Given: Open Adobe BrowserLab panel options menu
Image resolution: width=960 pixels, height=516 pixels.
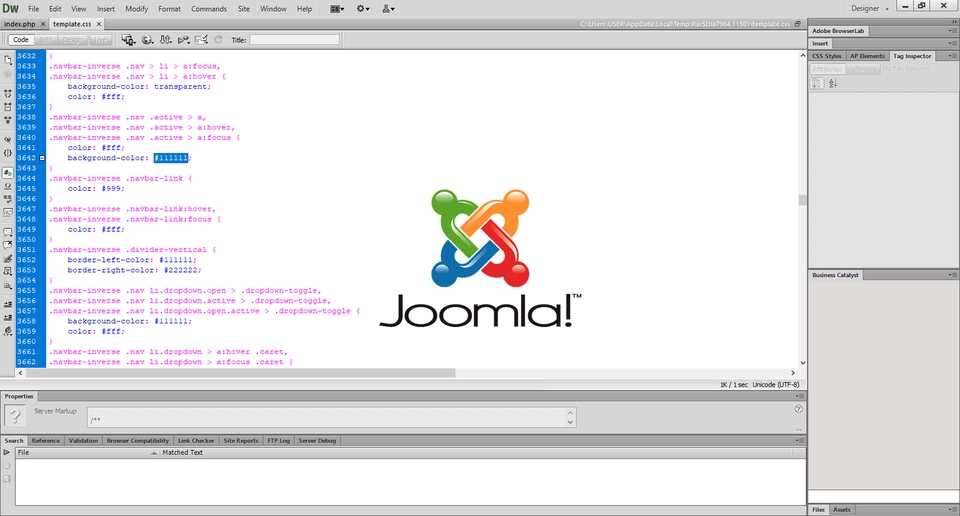Looking at the screenshot, I should tap(953, 31).
